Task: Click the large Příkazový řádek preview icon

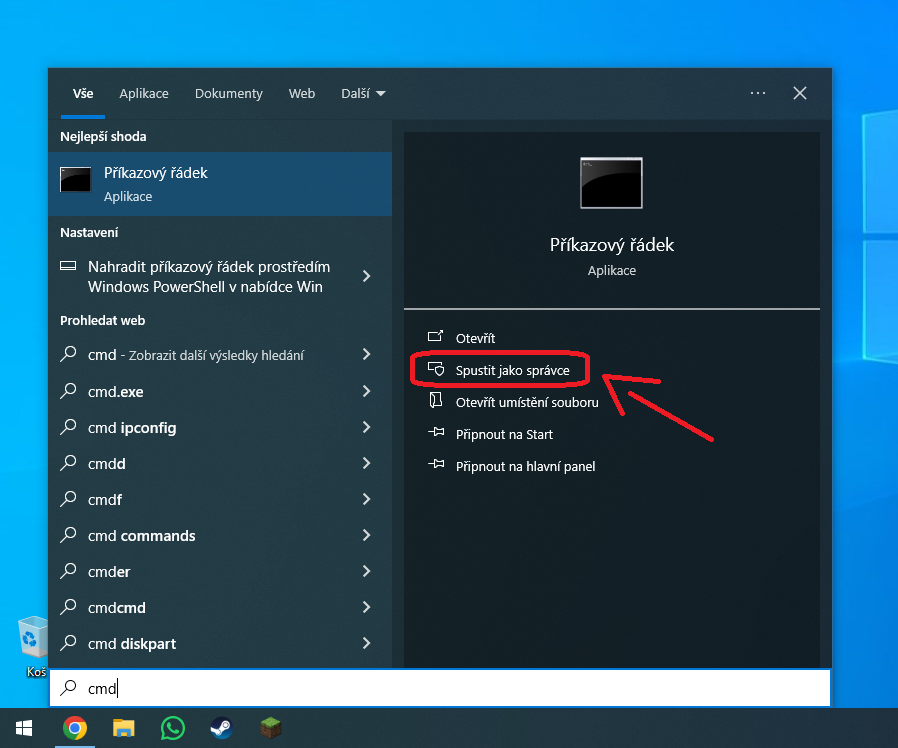Action: pyautogui.click(x=611, y=183)
